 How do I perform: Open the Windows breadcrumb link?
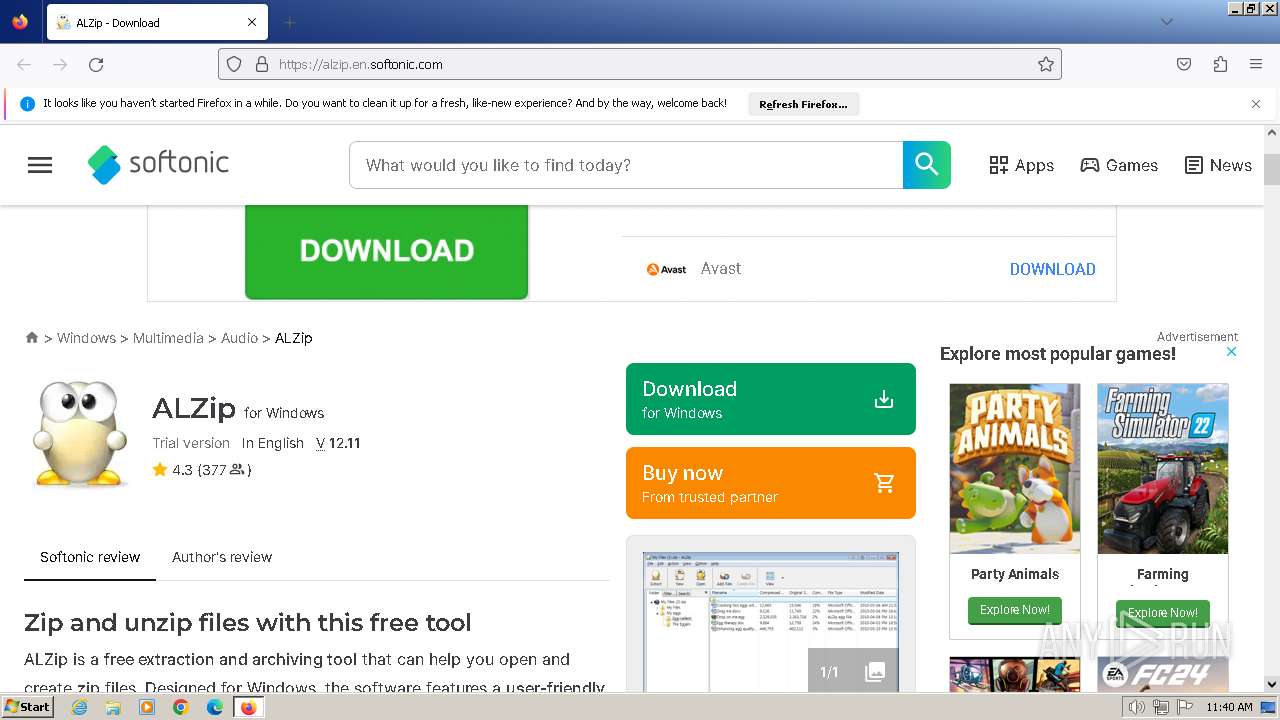tap(86, 338)
